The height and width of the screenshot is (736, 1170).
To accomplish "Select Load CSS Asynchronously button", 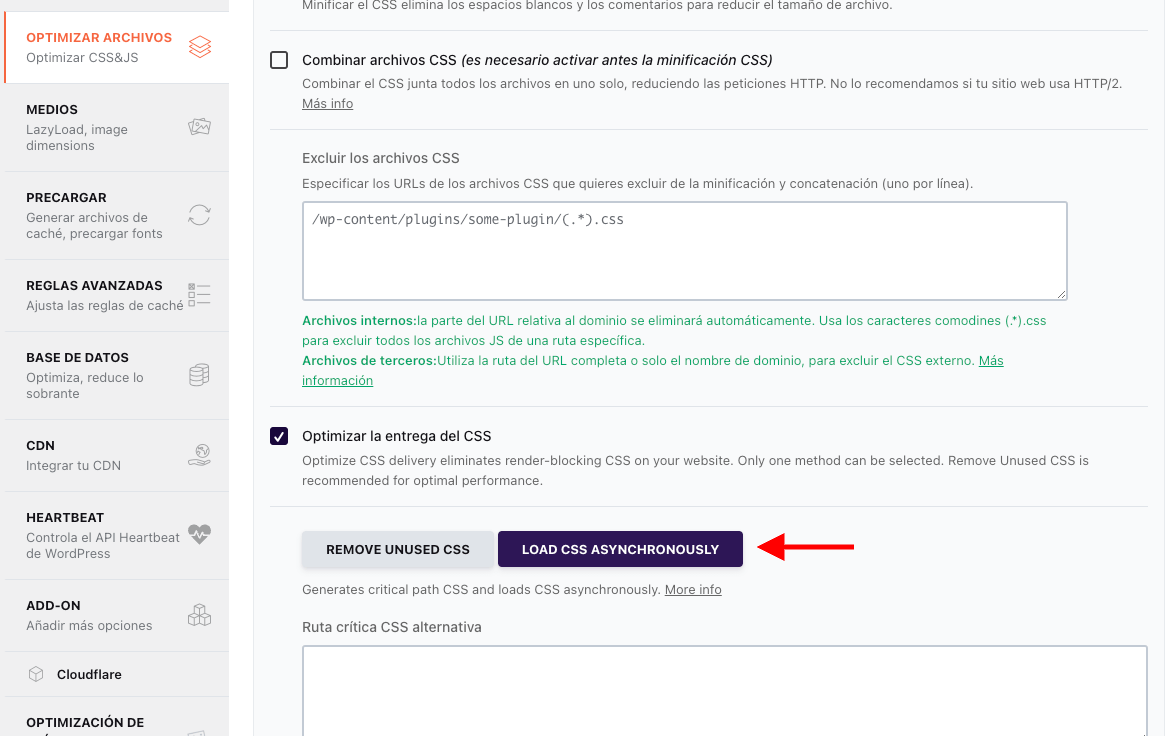I will [x=620, y=549].
